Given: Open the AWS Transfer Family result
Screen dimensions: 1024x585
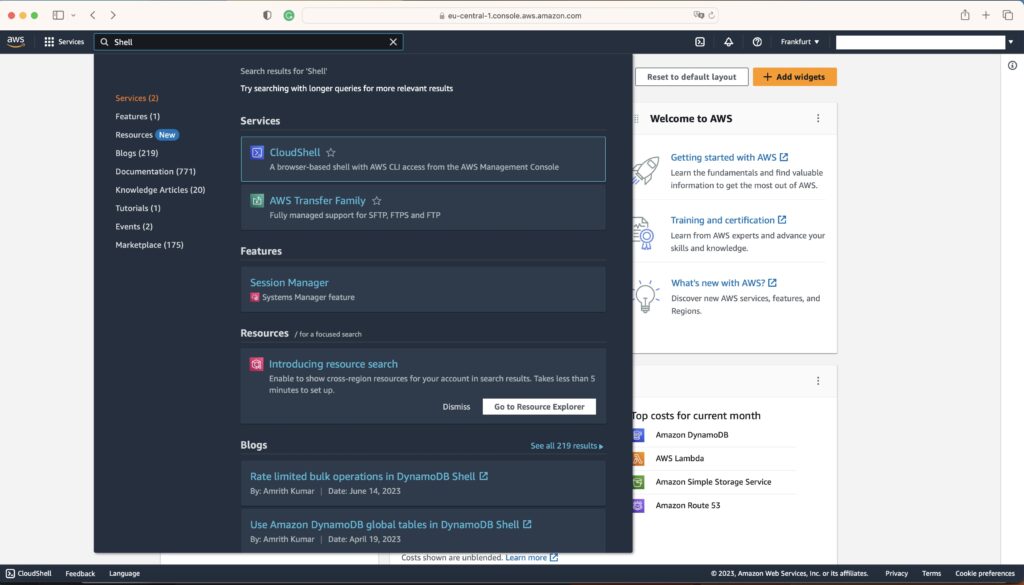Looking at the screenshot, I should pyautogui.click(x=317, y=200).
